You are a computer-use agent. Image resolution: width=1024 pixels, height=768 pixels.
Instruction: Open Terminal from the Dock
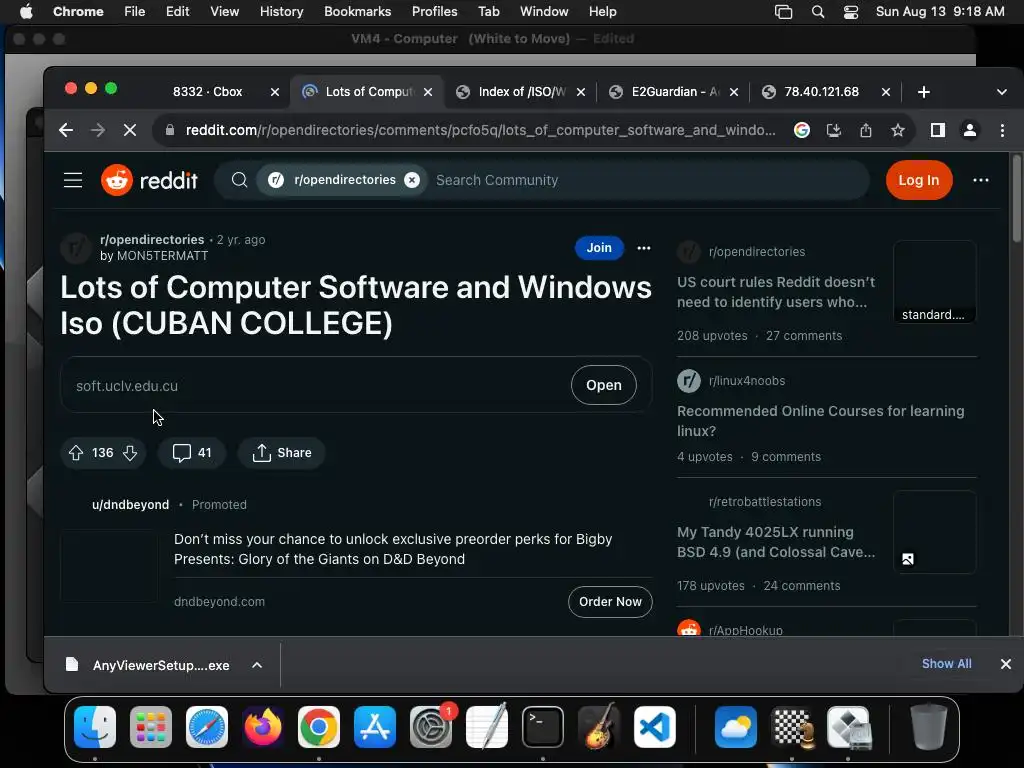(543, 727)
